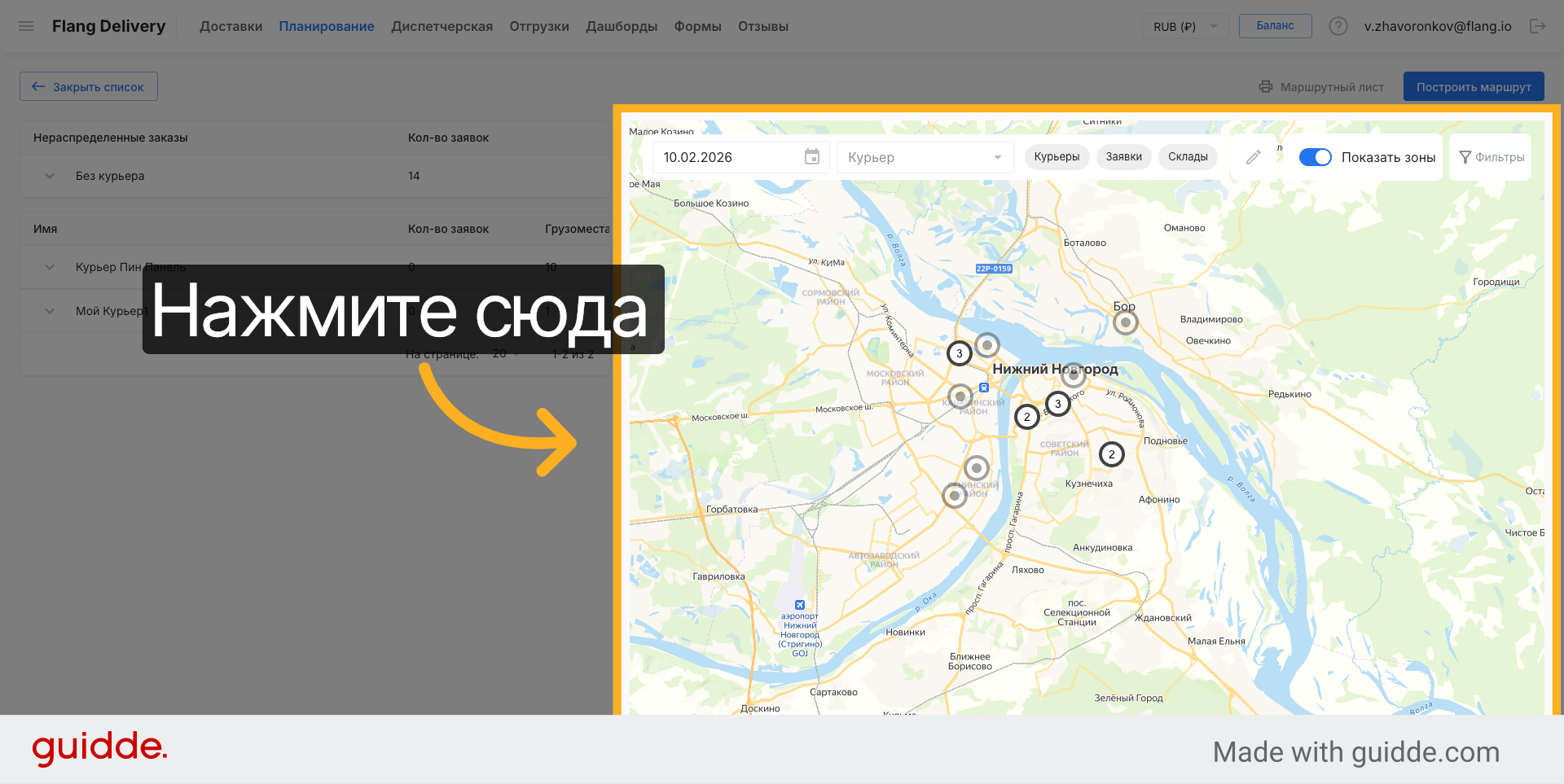Image resolution: width=1564 pixels, height=784 pixels.
Task: Click the Построить маршрут button
Action: tap(1474, 85)
